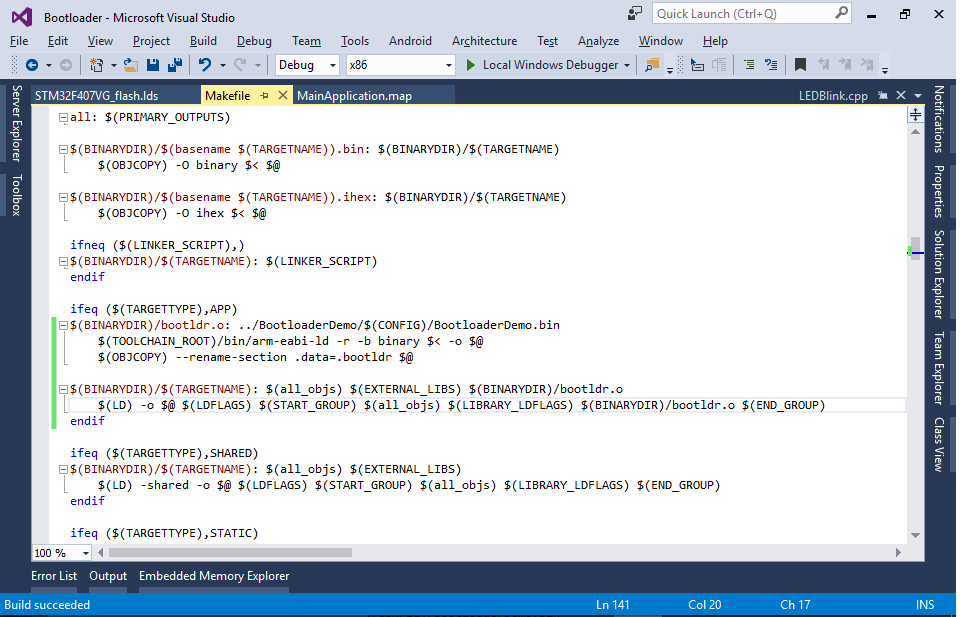Screen dimensions: 960x617
Task: Uncomment the selected lines
Action: tap(771, 65)
